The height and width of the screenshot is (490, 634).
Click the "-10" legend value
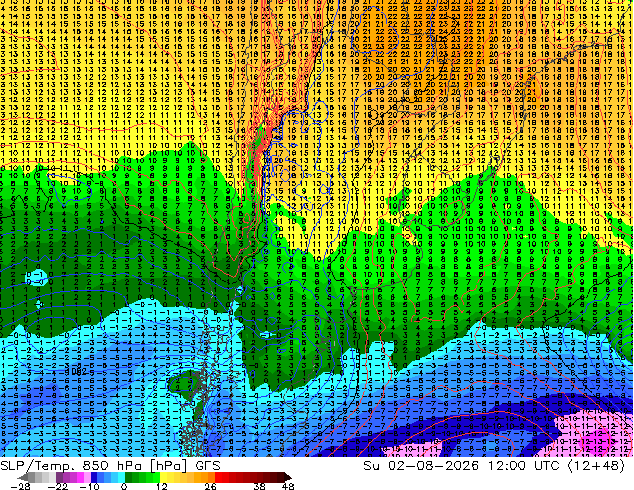(89, 486)
